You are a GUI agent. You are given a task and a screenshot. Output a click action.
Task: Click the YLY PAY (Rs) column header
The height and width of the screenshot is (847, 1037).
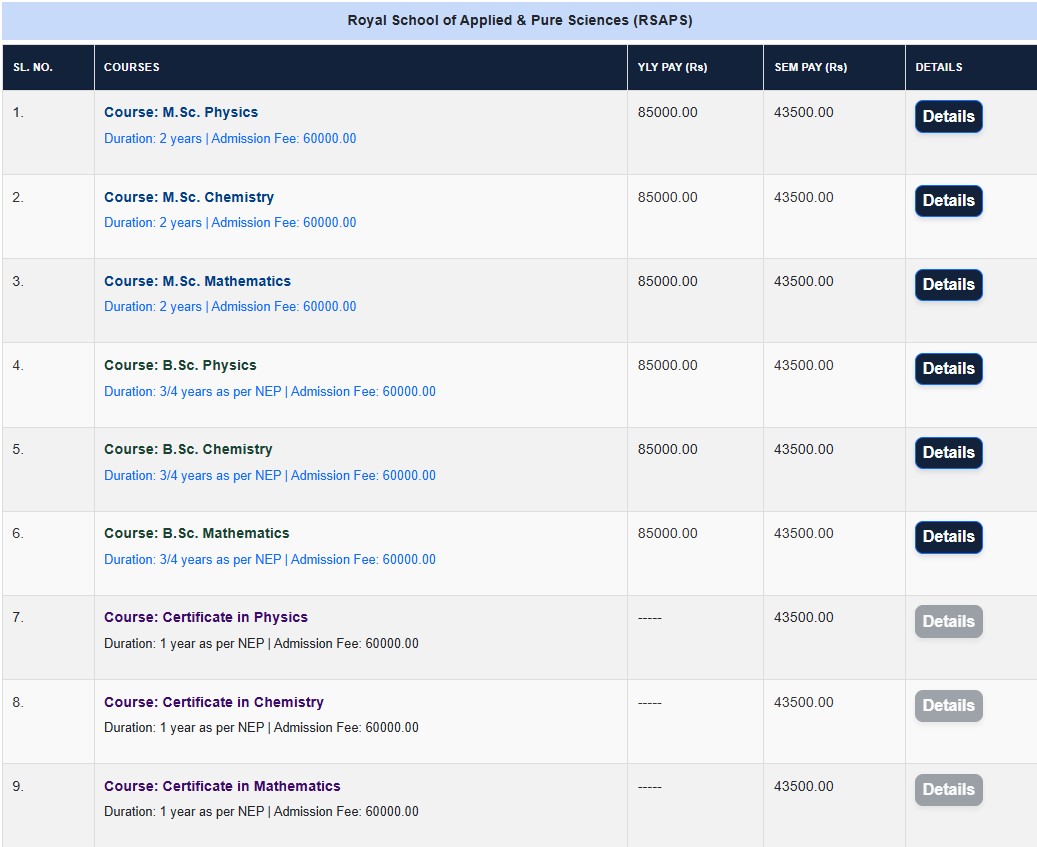coord(672,68)
